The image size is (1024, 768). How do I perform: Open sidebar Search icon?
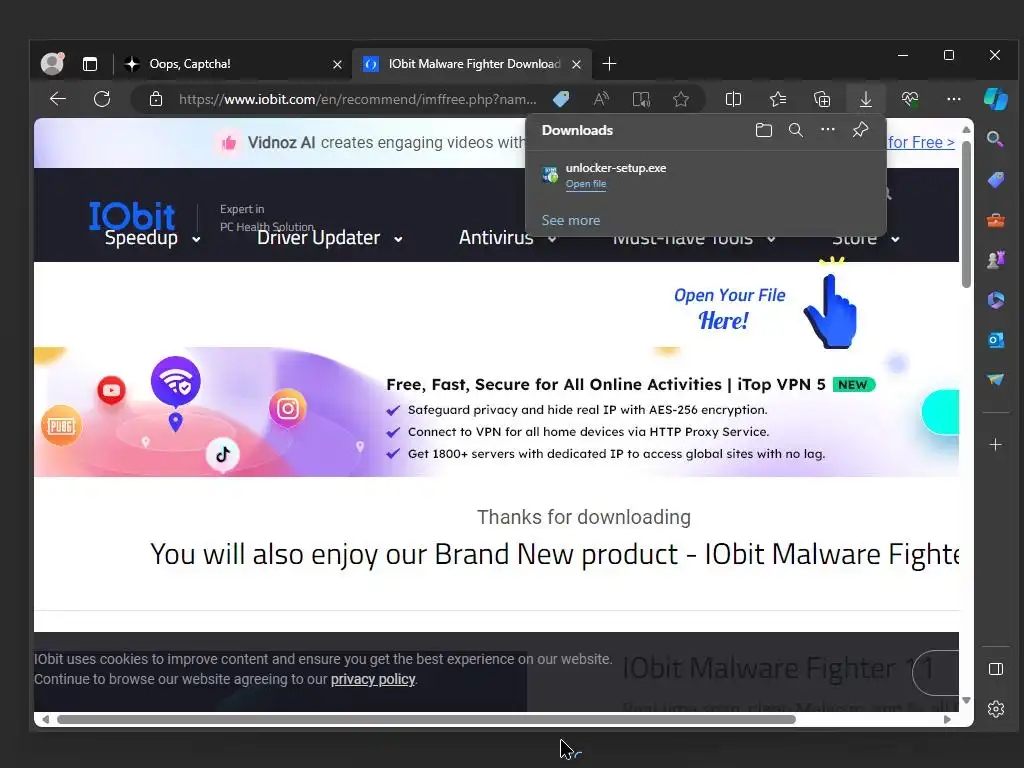point(995,139)
